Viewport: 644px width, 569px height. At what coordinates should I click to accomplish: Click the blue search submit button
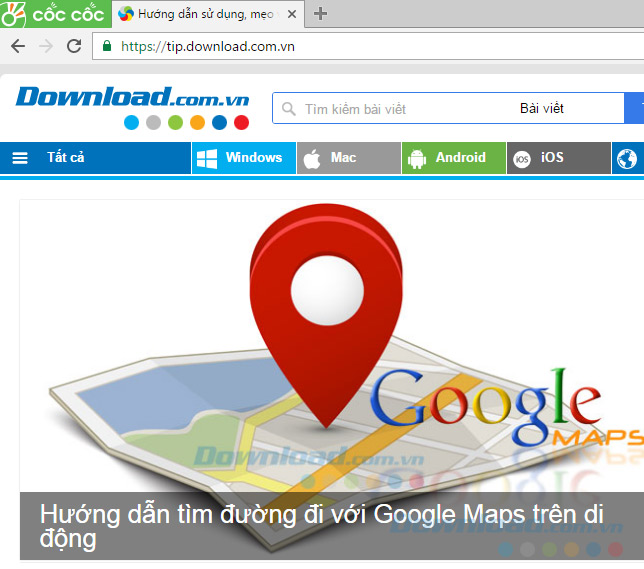tap(634, 108)
